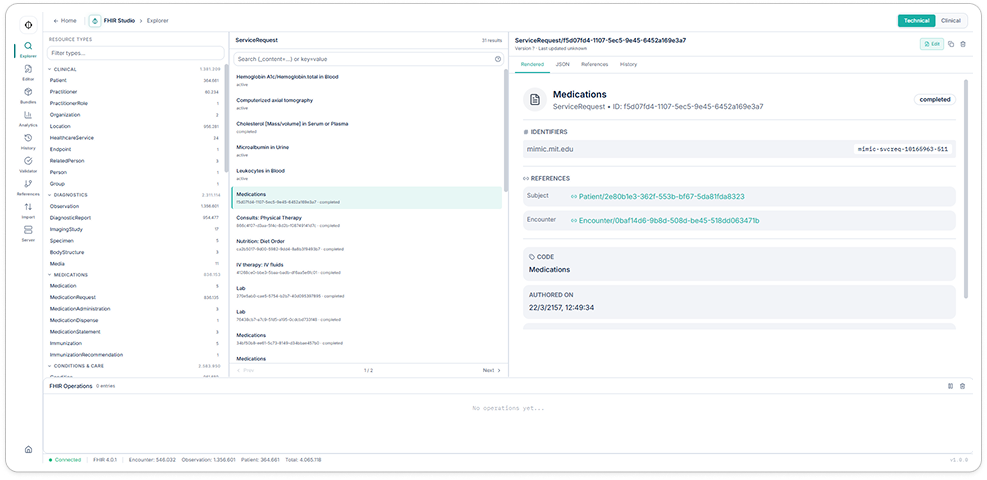Open Nutrition: Diet Order result
The width and height of the screenshot is (987, 480).
367,244
